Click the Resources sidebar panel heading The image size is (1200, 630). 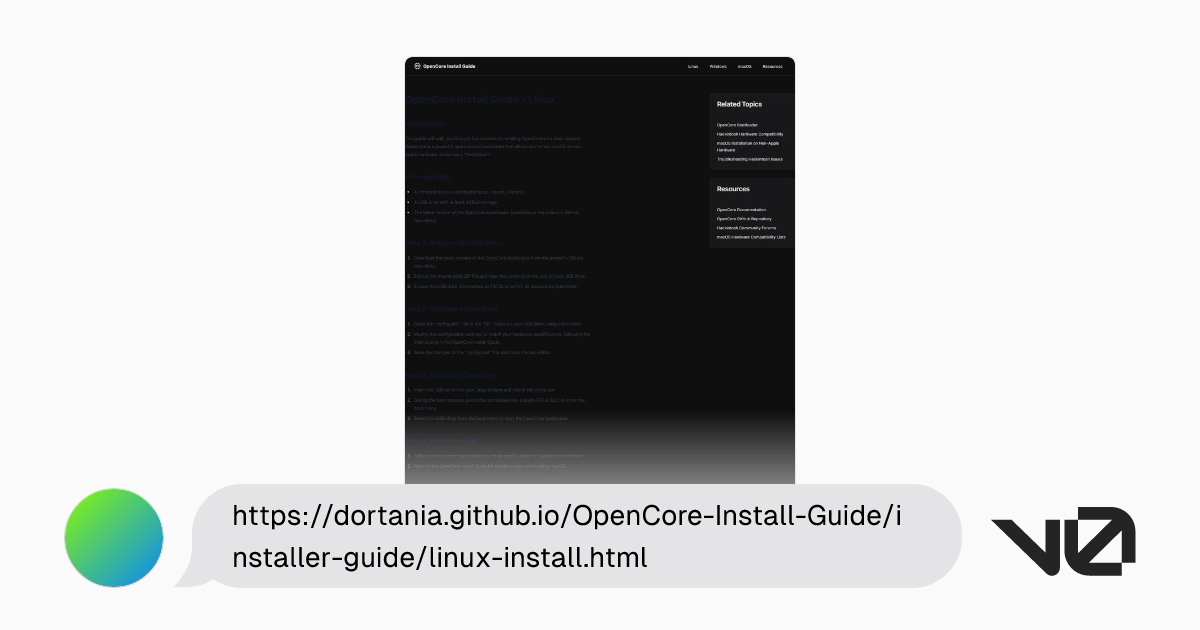pyautogui.click(x=733, y=188)
